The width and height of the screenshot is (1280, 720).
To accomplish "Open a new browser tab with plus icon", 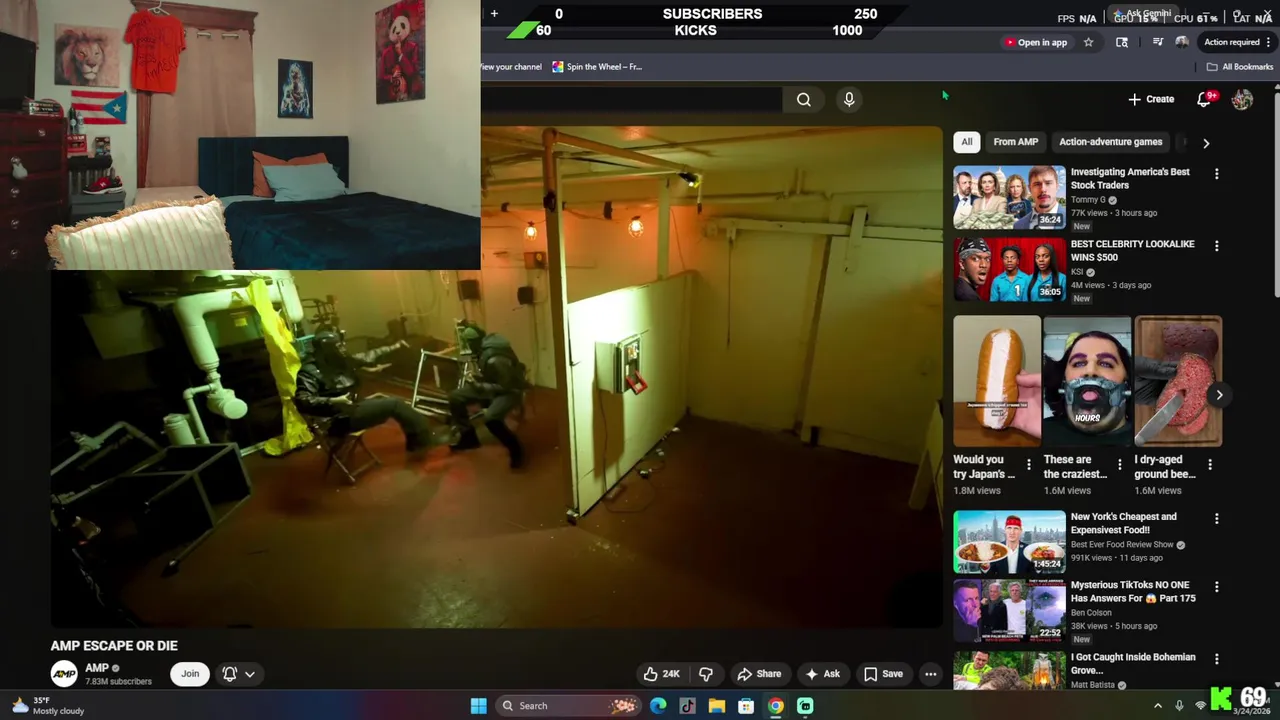I will (494, 13).
